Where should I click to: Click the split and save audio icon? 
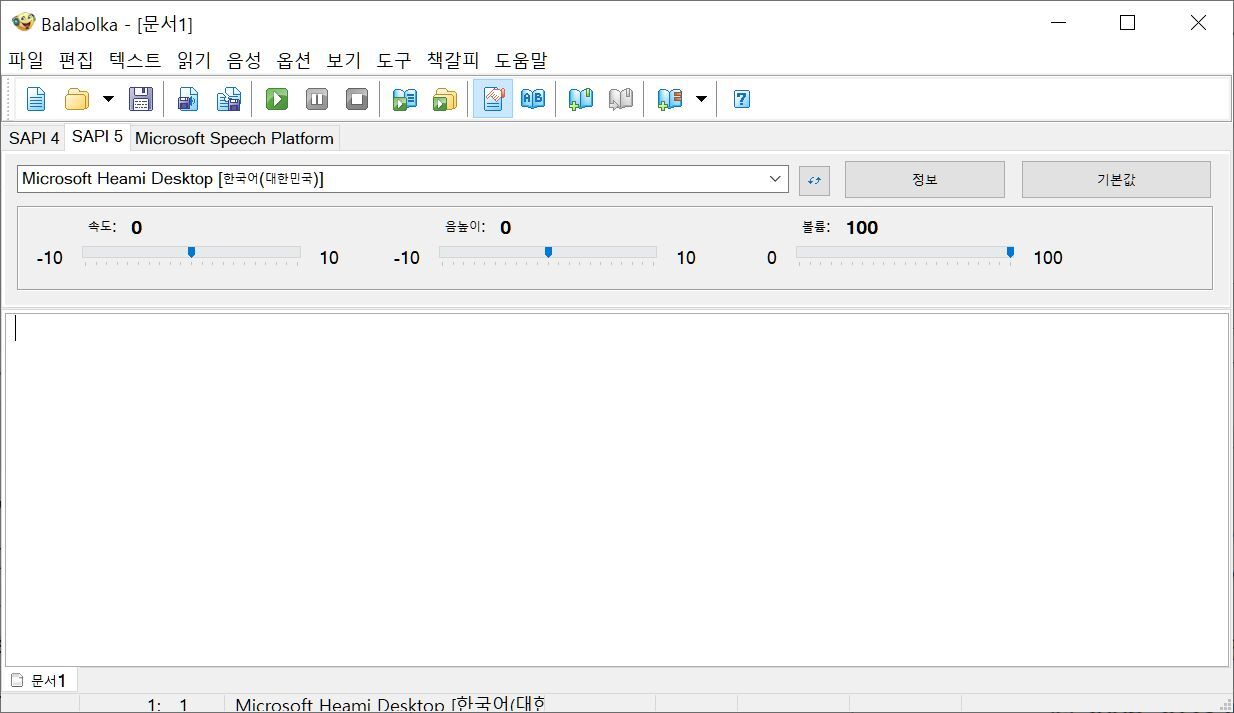click(x=229, y=99)
